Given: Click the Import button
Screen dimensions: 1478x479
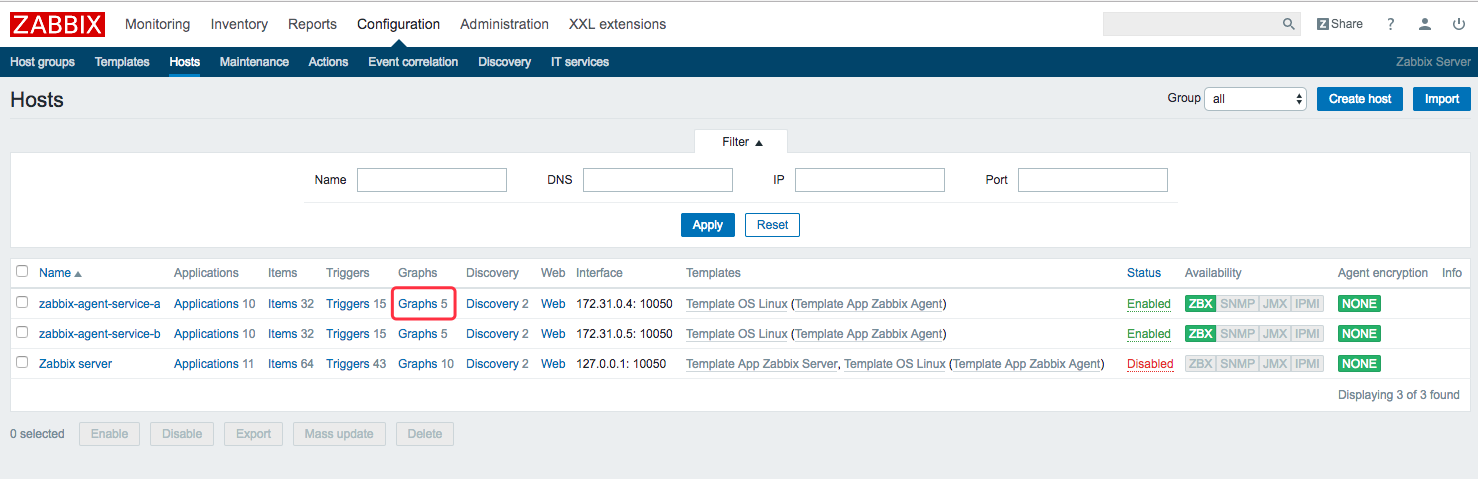Looking at the screenshot, I should pyautogui.click(x=1441, y=99).
